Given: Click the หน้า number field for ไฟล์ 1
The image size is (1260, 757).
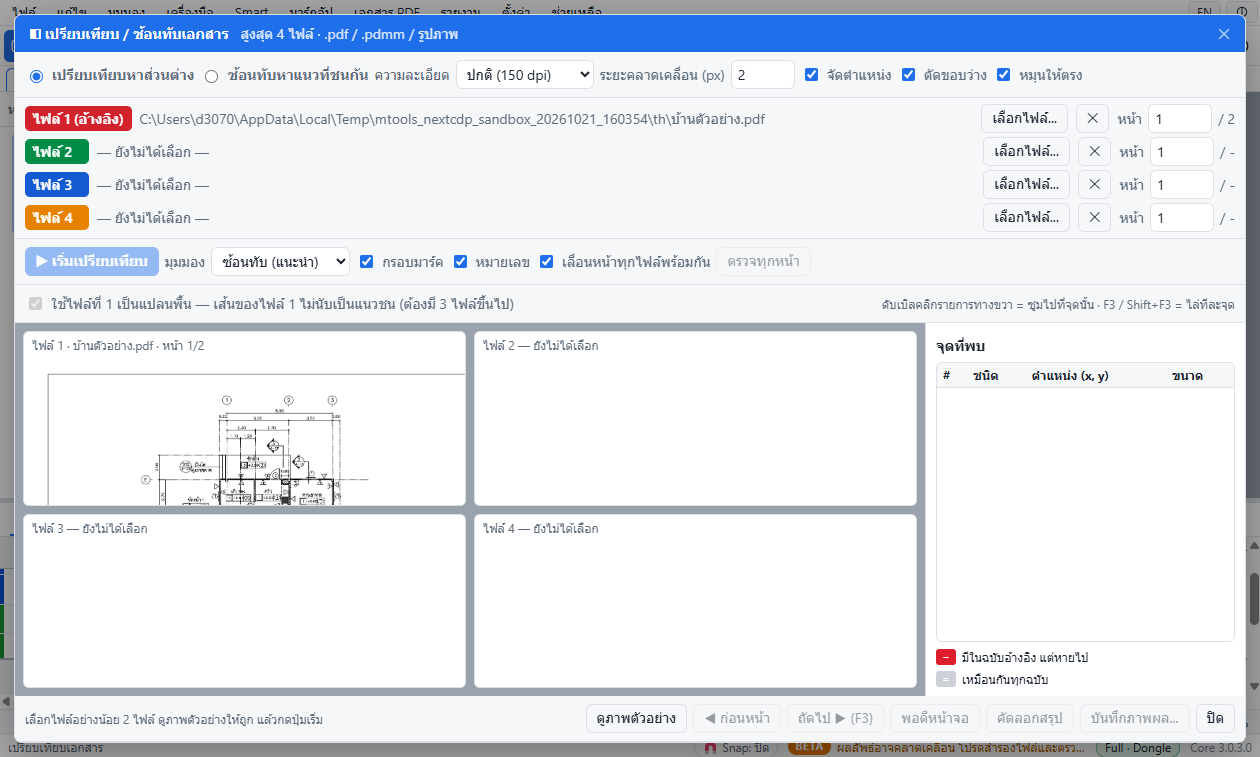Looking at the screenshot, I should (x=1180, y=119).
